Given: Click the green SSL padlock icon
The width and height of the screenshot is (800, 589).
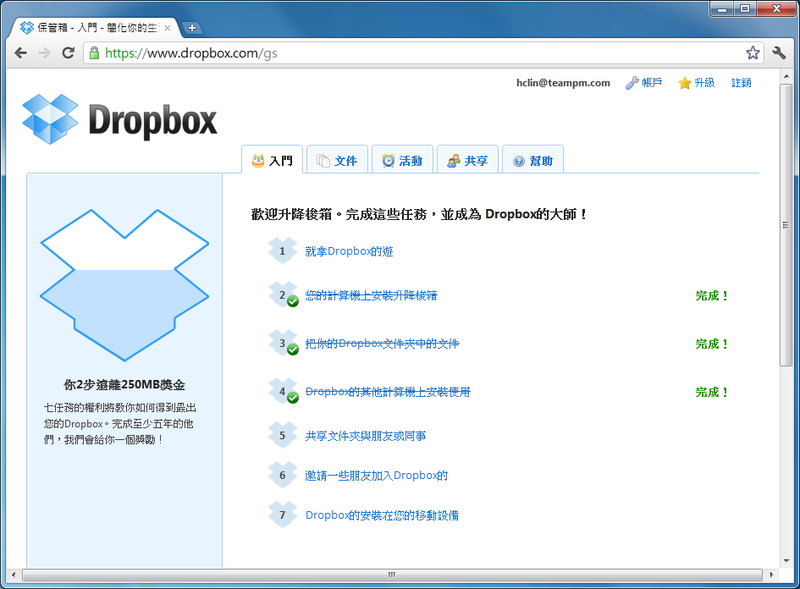Looking at the screenshot, I should point(94,53).
